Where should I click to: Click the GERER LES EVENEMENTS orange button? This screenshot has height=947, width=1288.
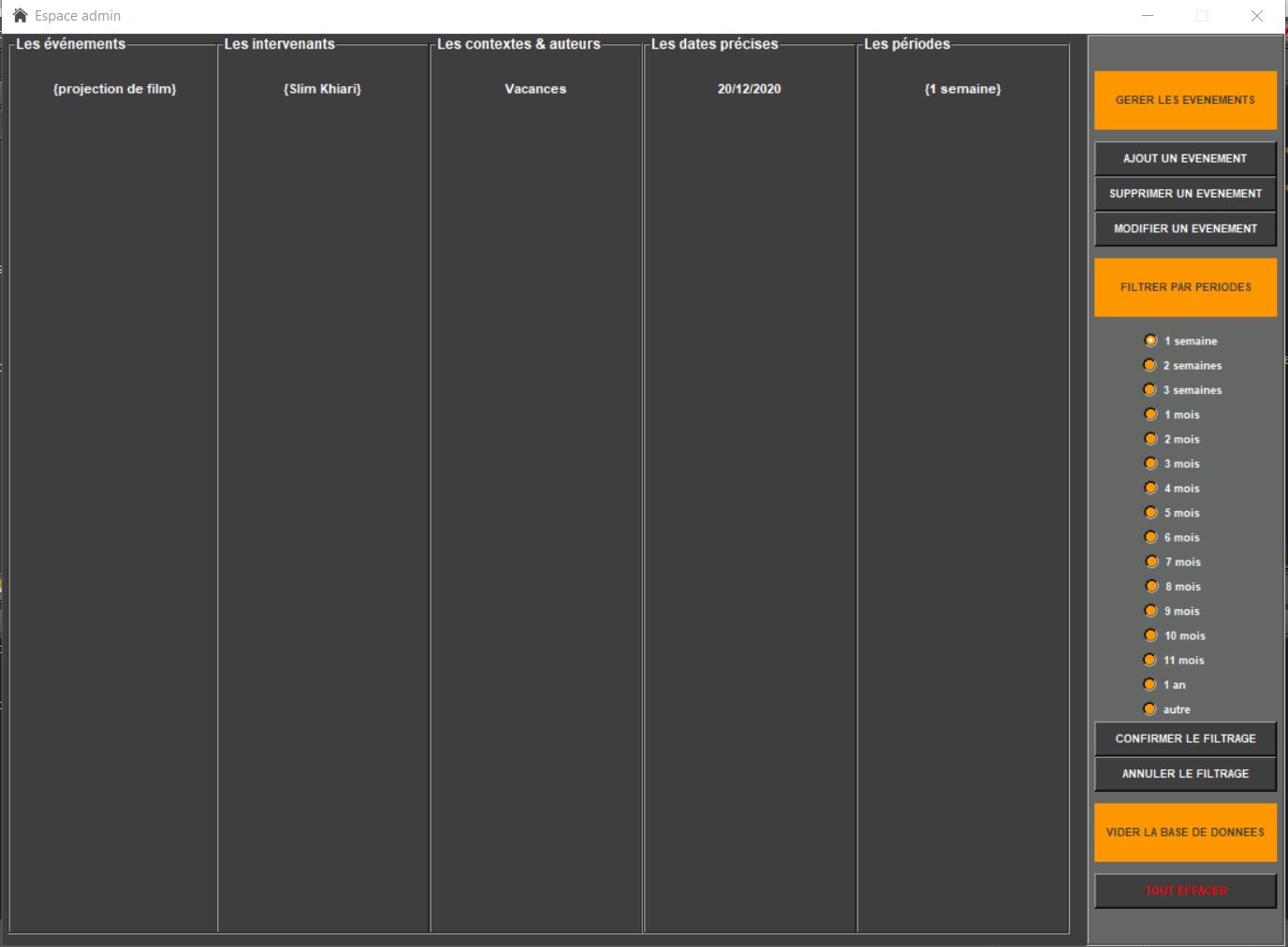1185,100
